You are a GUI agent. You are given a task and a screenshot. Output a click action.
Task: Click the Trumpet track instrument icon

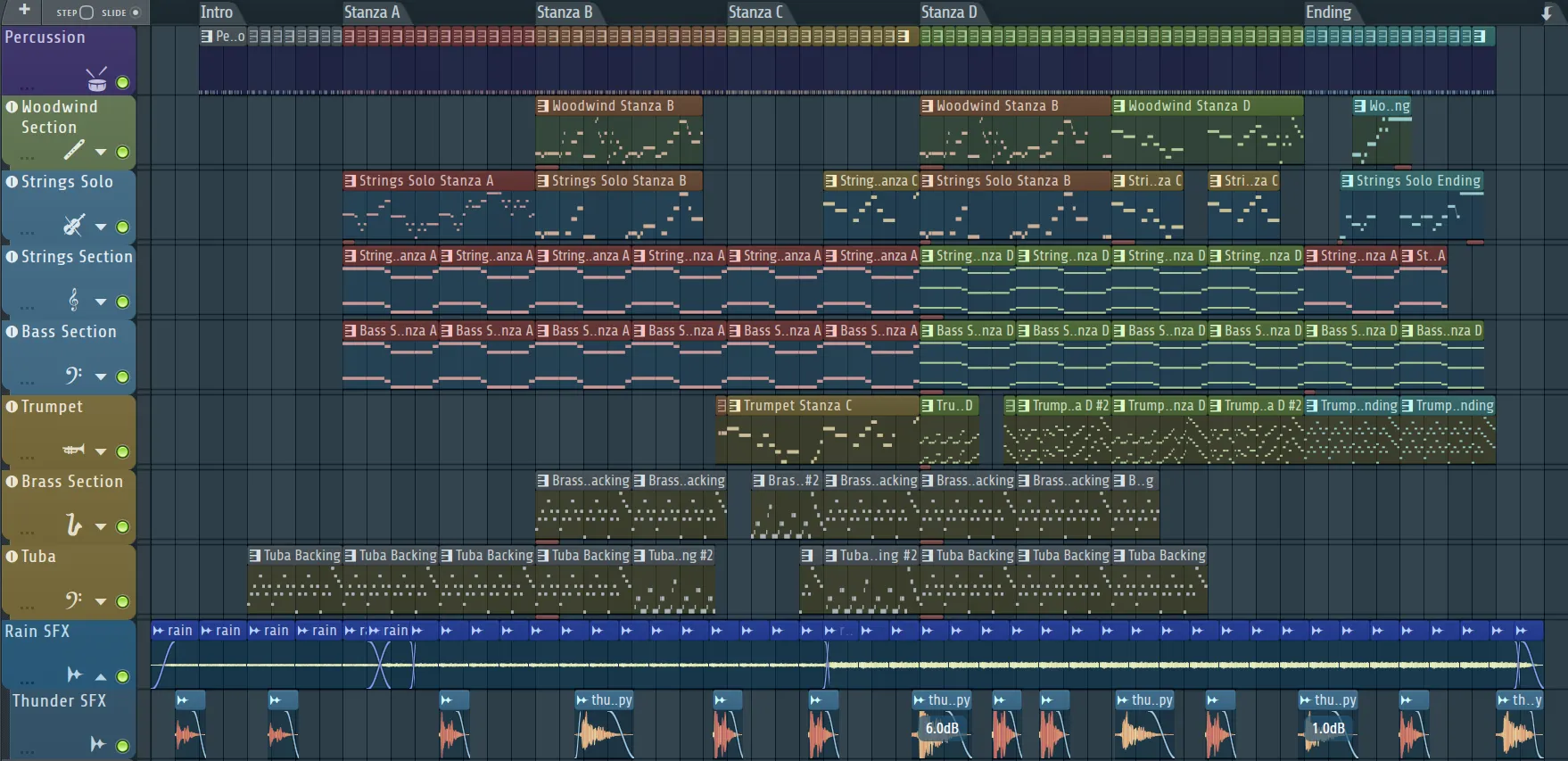coord(74,450)
